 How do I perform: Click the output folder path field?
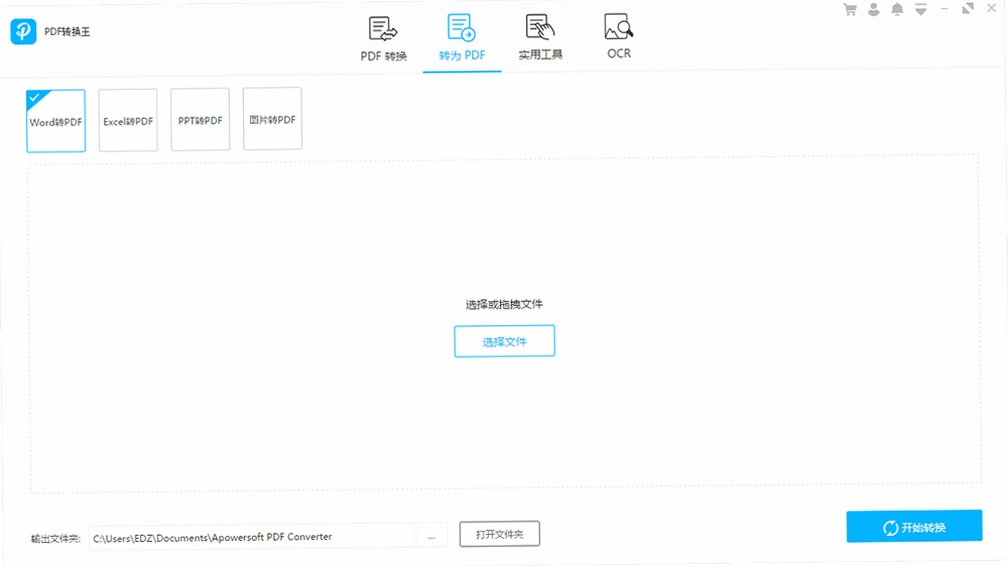click(x=253, y=536)
